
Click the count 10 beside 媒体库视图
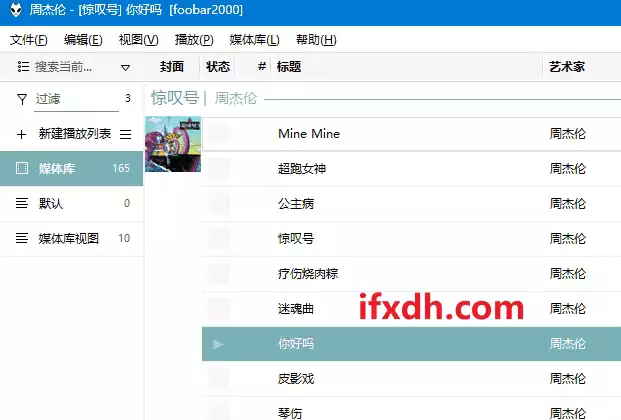tap(124, 238)
